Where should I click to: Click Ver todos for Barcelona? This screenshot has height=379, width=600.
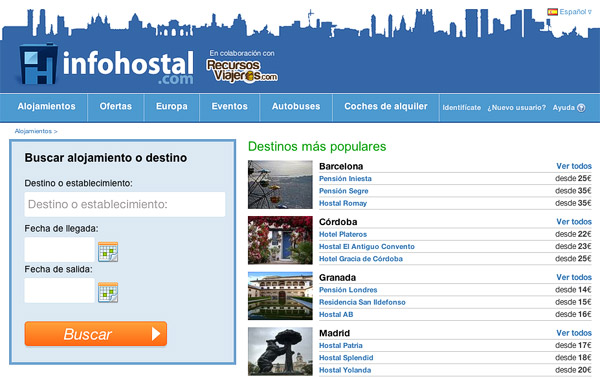pos(574,166)
